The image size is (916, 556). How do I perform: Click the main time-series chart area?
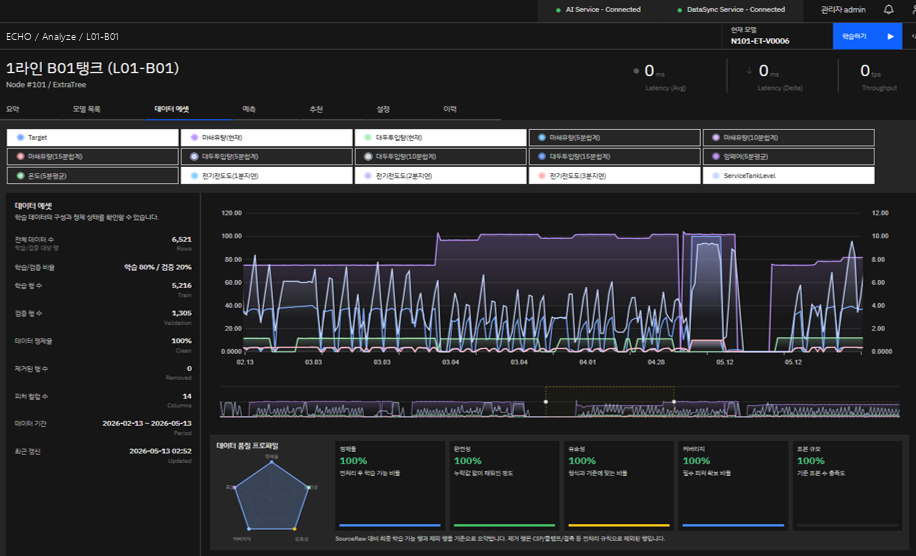pos(553,282)
